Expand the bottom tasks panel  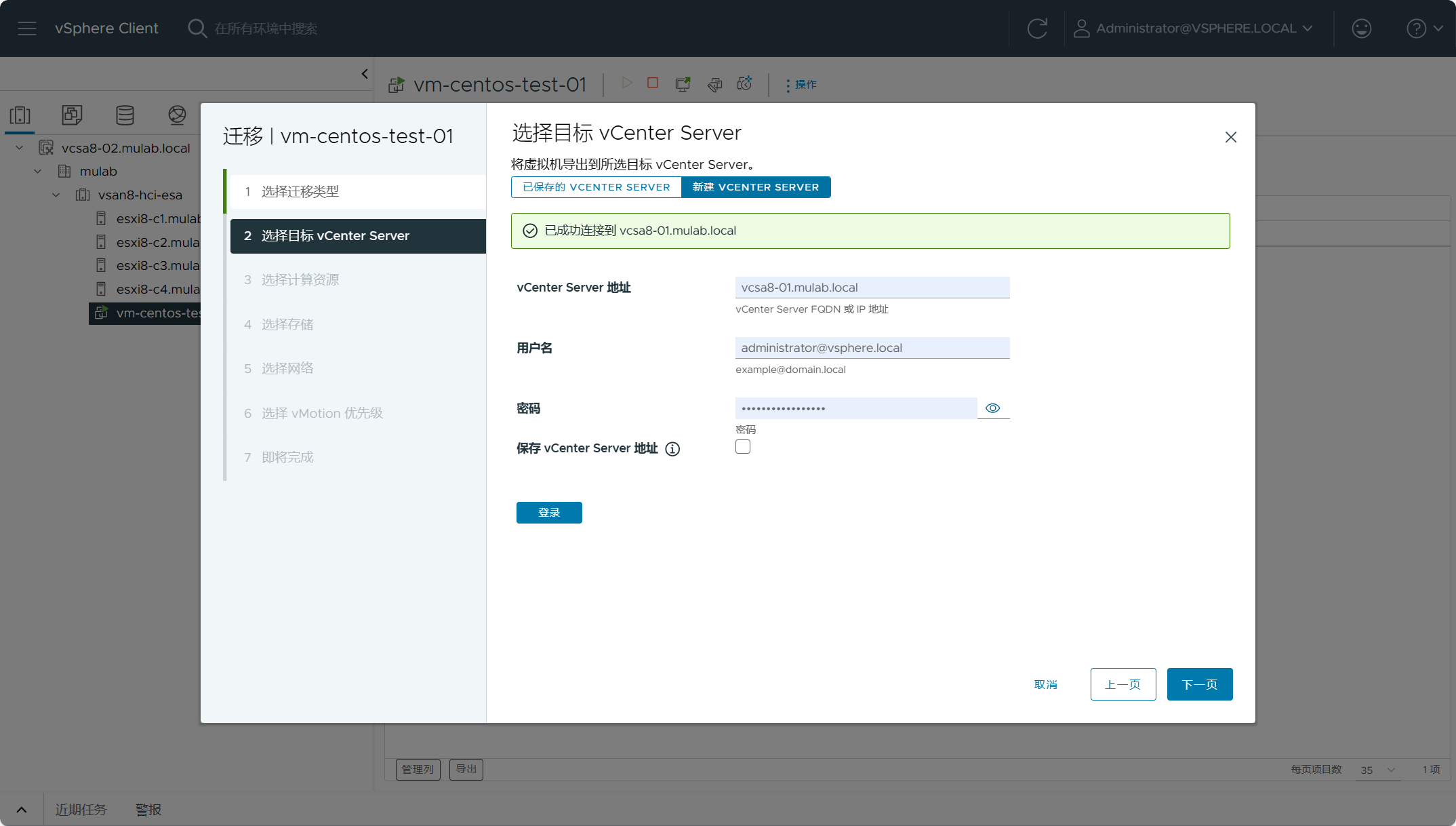[22, 810]
